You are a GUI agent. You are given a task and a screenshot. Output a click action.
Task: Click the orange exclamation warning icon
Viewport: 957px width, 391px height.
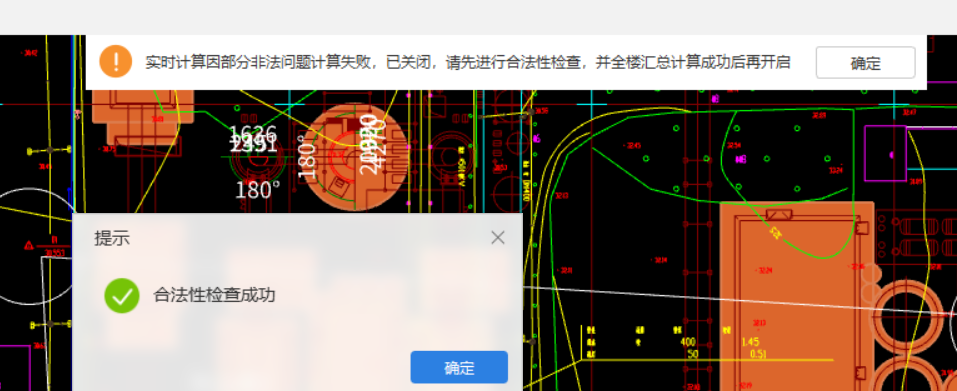pos(115,62)
